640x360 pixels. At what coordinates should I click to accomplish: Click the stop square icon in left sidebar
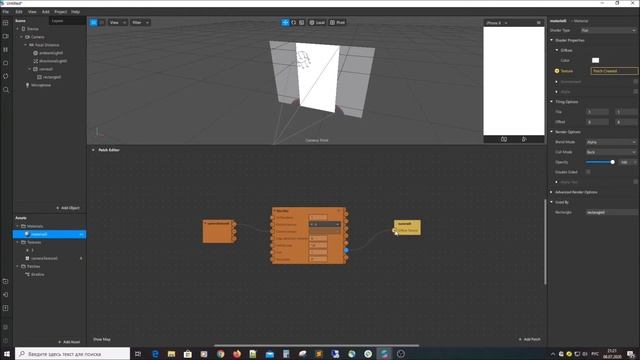click(x=6, y=63)
